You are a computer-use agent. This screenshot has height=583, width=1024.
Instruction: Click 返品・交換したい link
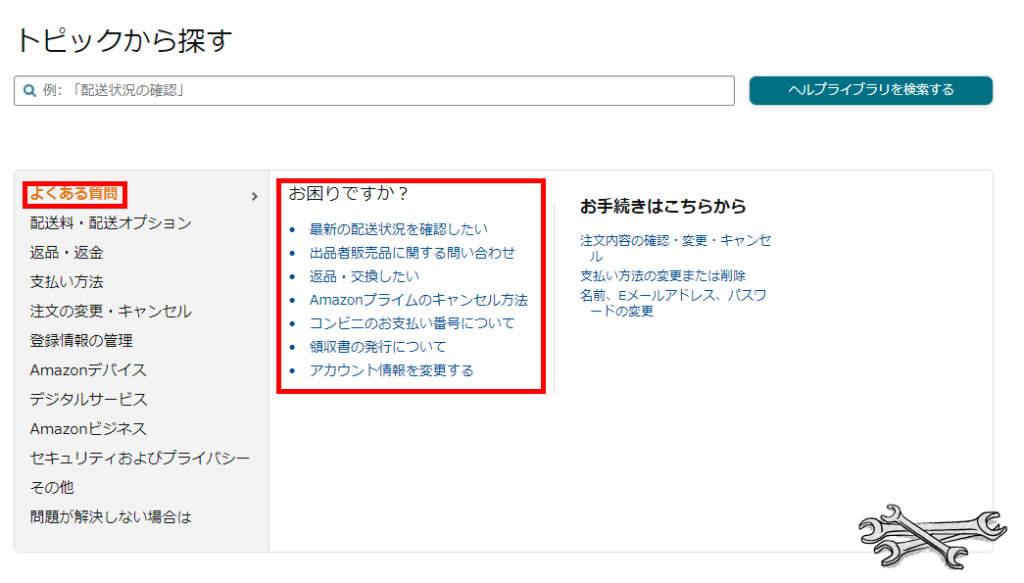[x=364, y=276]
